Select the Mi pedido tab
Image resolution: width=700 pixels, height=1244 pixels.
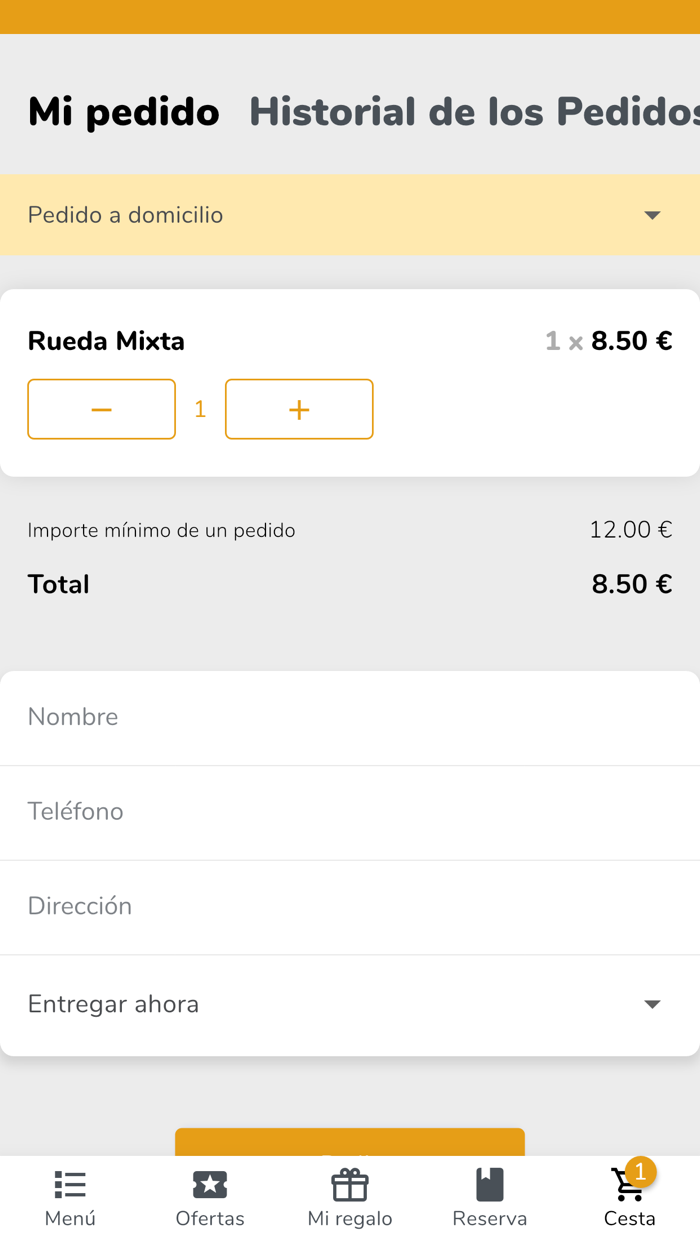(x=123, y=111)
